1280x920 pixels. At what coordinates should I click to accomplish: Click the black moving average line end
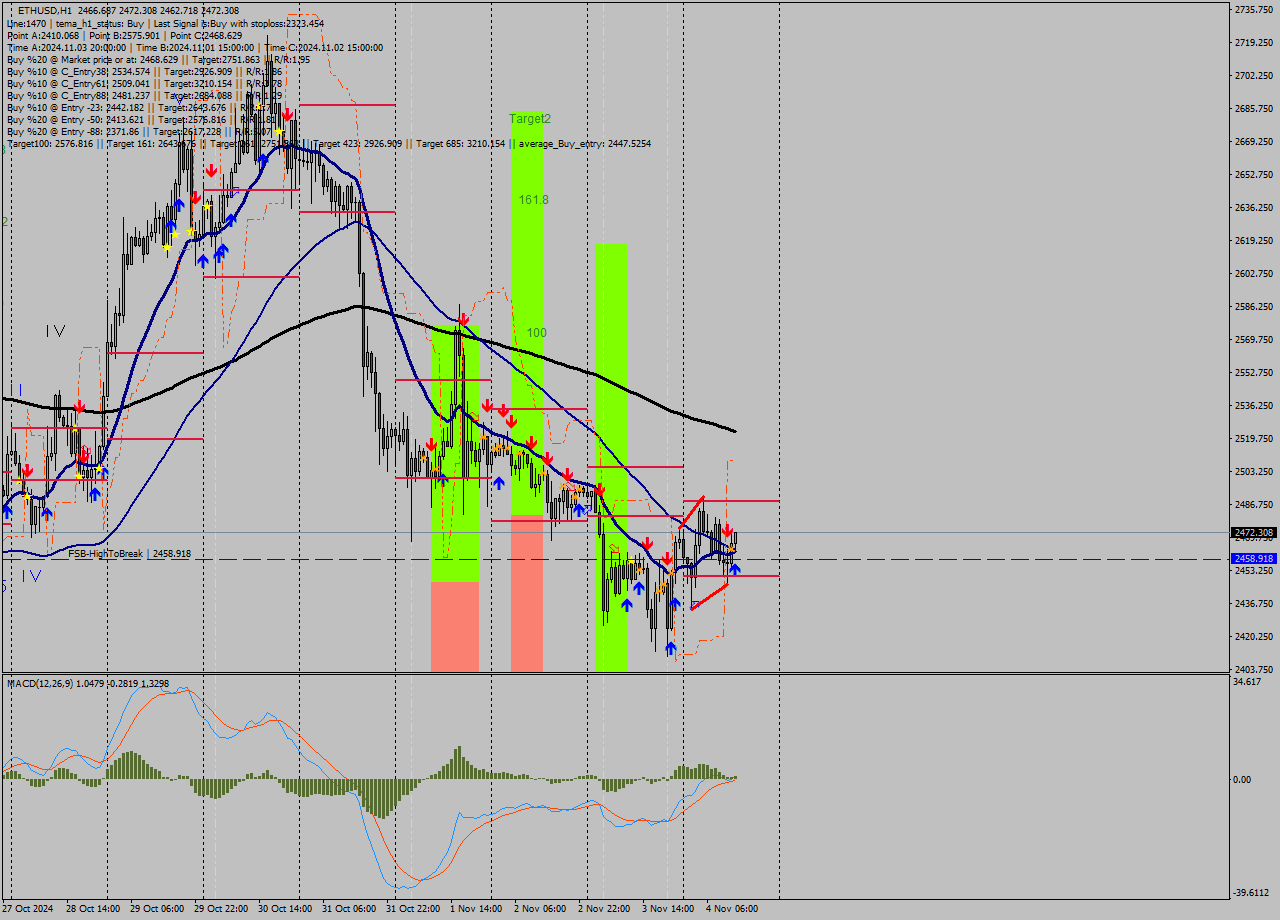pos(734,431)
